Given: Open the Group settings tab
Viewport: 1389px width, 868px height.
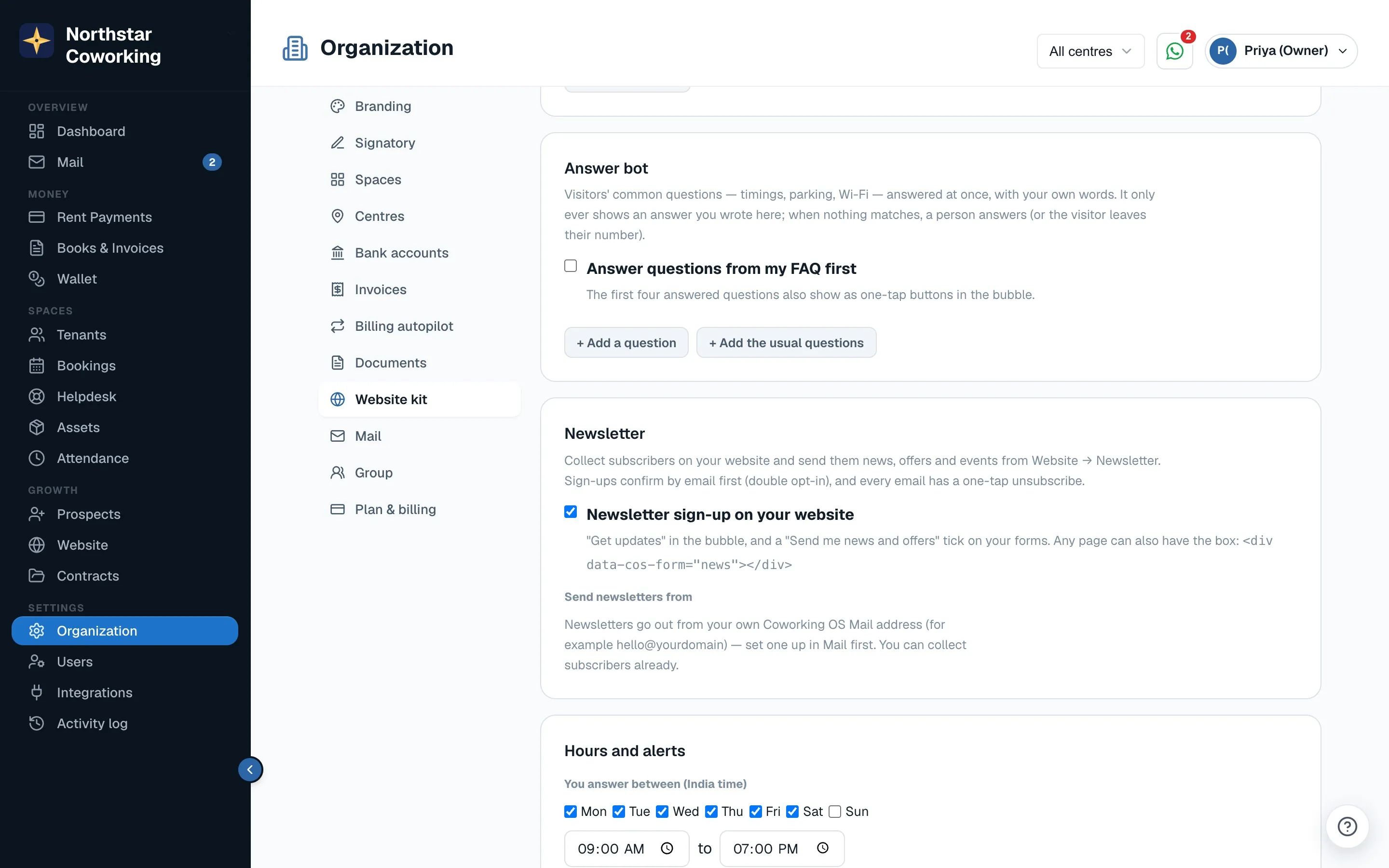Looking at the screenshot, I should tap(420, 473).
